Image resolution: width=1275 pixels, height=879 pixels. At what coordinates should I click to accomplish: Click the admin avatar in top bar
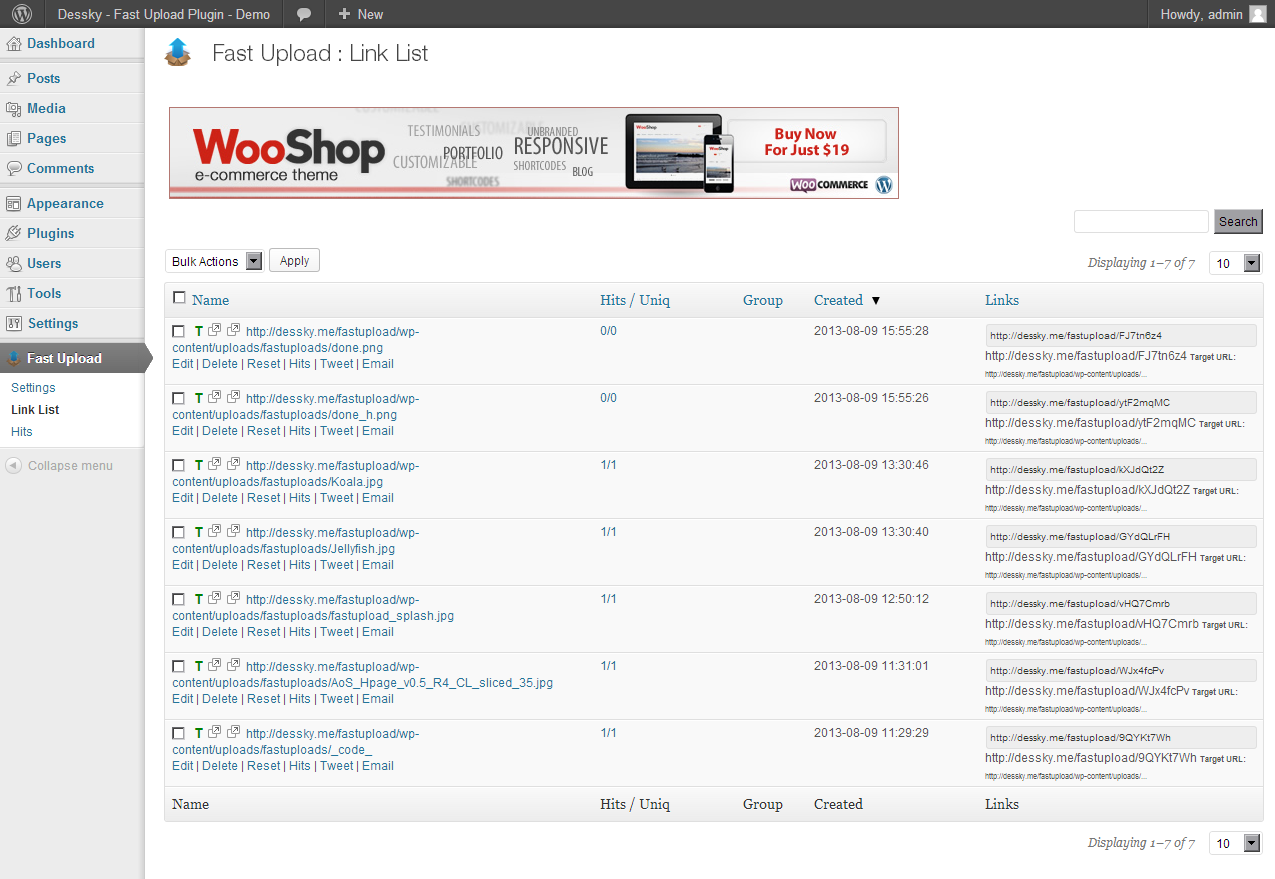point(1257,14)
